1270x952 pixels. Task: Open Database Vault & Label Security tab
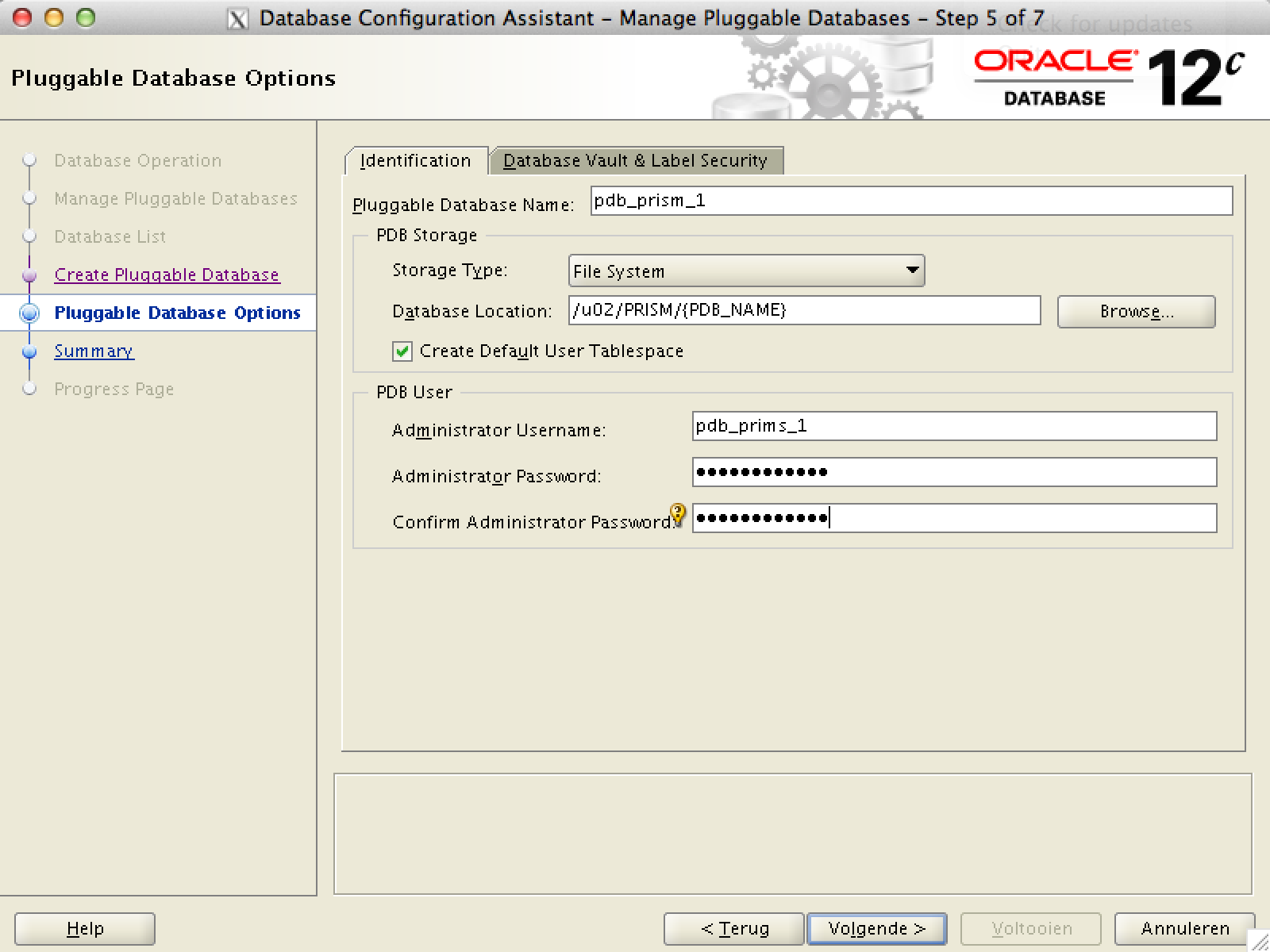(636, 160)
